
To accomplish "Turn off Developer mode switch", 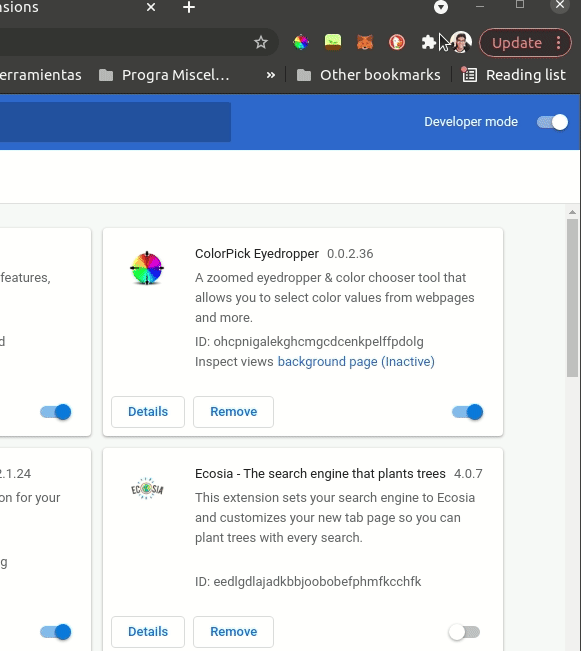I will coord(552,122).
